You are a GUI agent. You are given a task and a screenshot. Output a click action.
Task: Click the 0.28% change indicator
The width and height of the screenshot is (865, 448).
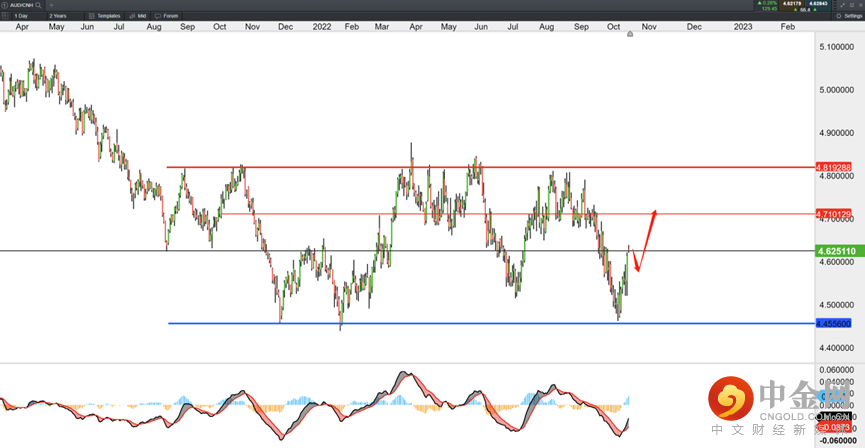coord(767,3)
